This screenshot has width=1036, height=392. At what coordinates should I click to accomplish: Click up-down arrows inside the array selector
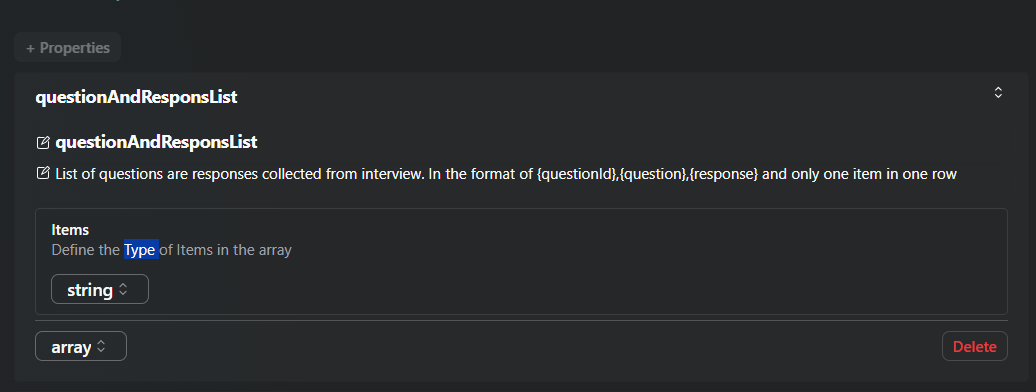[101, 346]
